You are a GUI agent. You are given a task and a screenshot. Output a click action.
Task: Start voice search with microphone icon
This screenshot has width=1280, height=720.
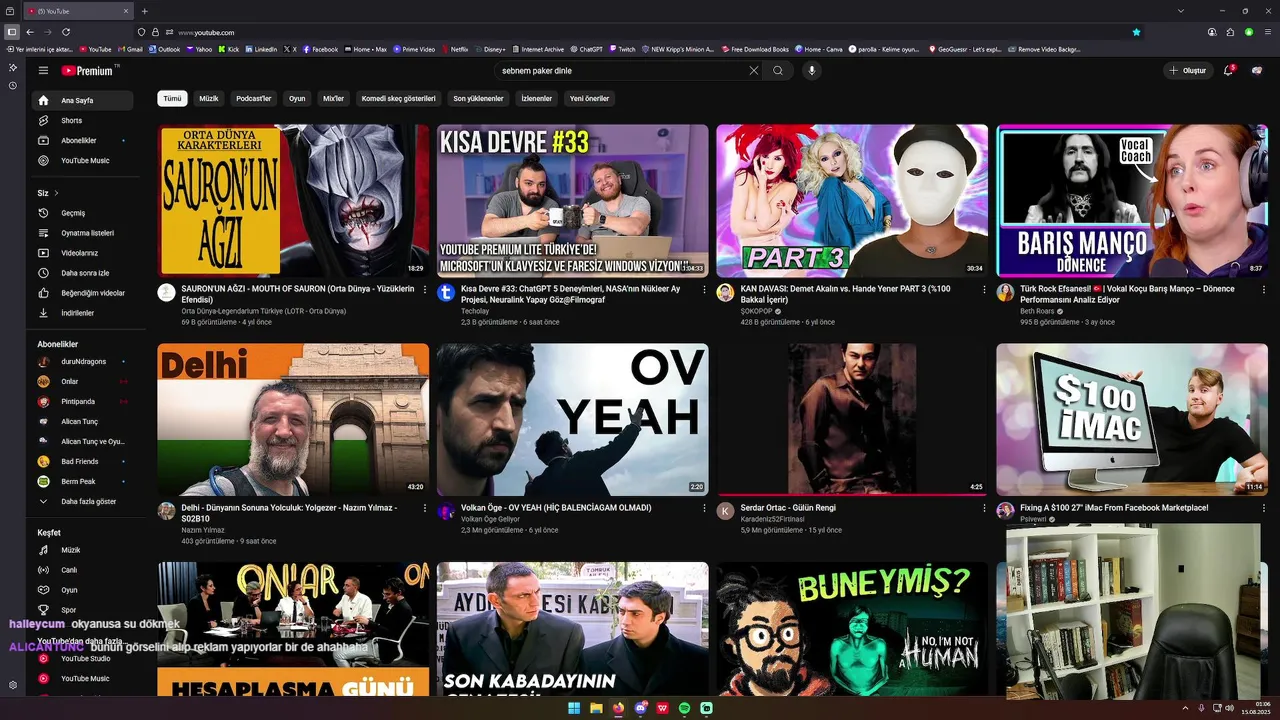(x=812, y=71)
